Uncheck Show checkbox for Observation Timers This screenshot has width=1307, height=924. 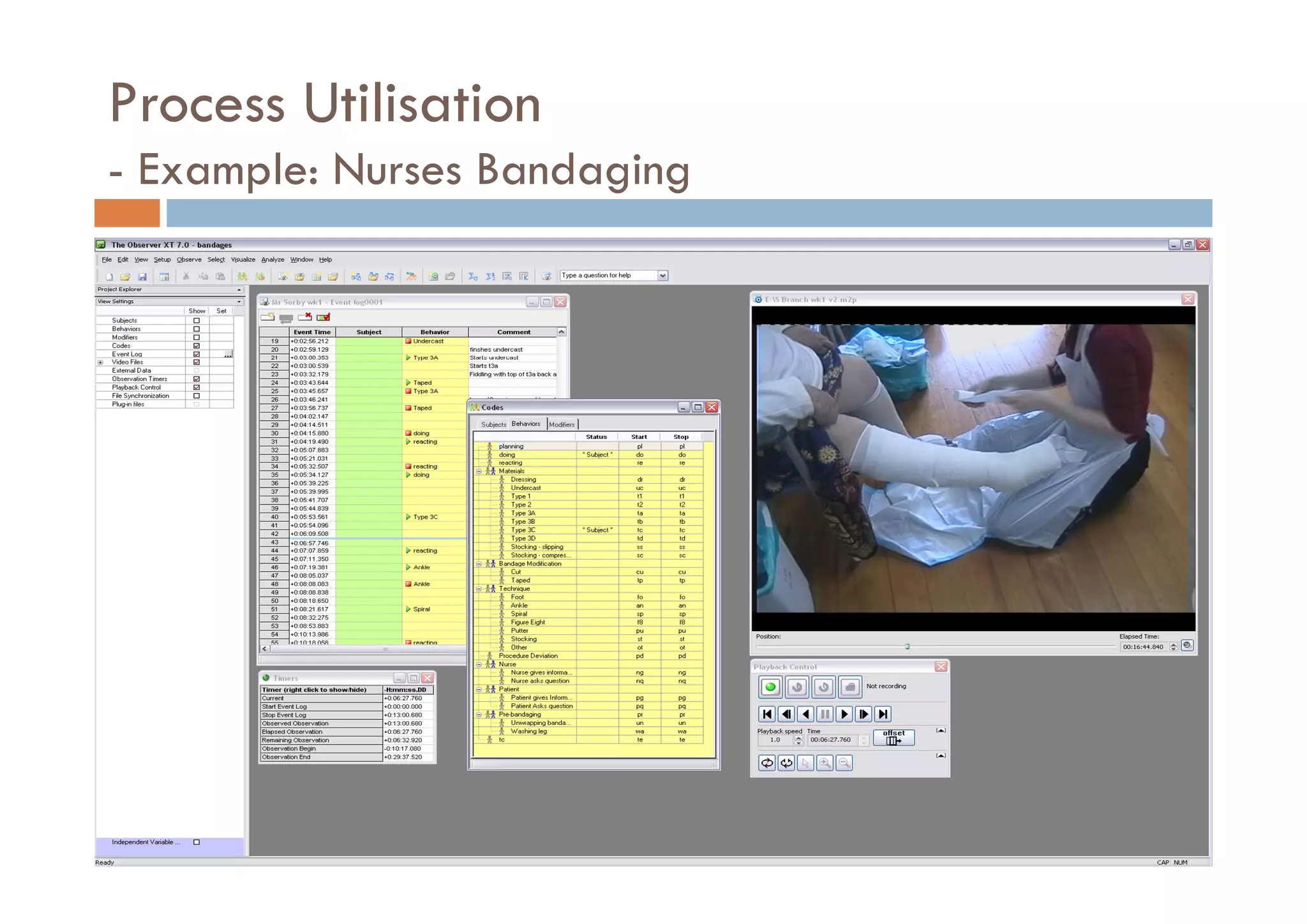197,378
